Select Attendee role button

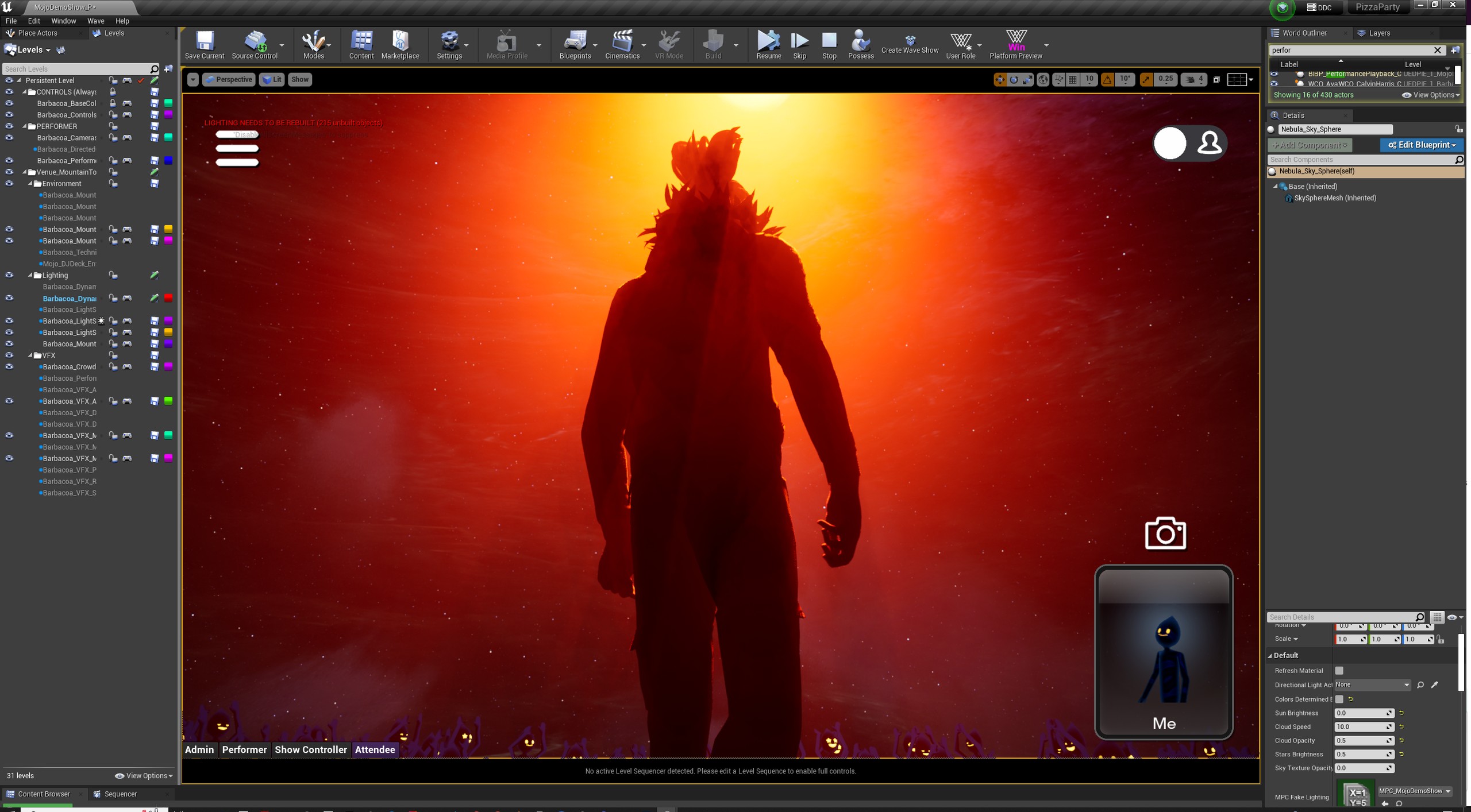tap(375, 750)
